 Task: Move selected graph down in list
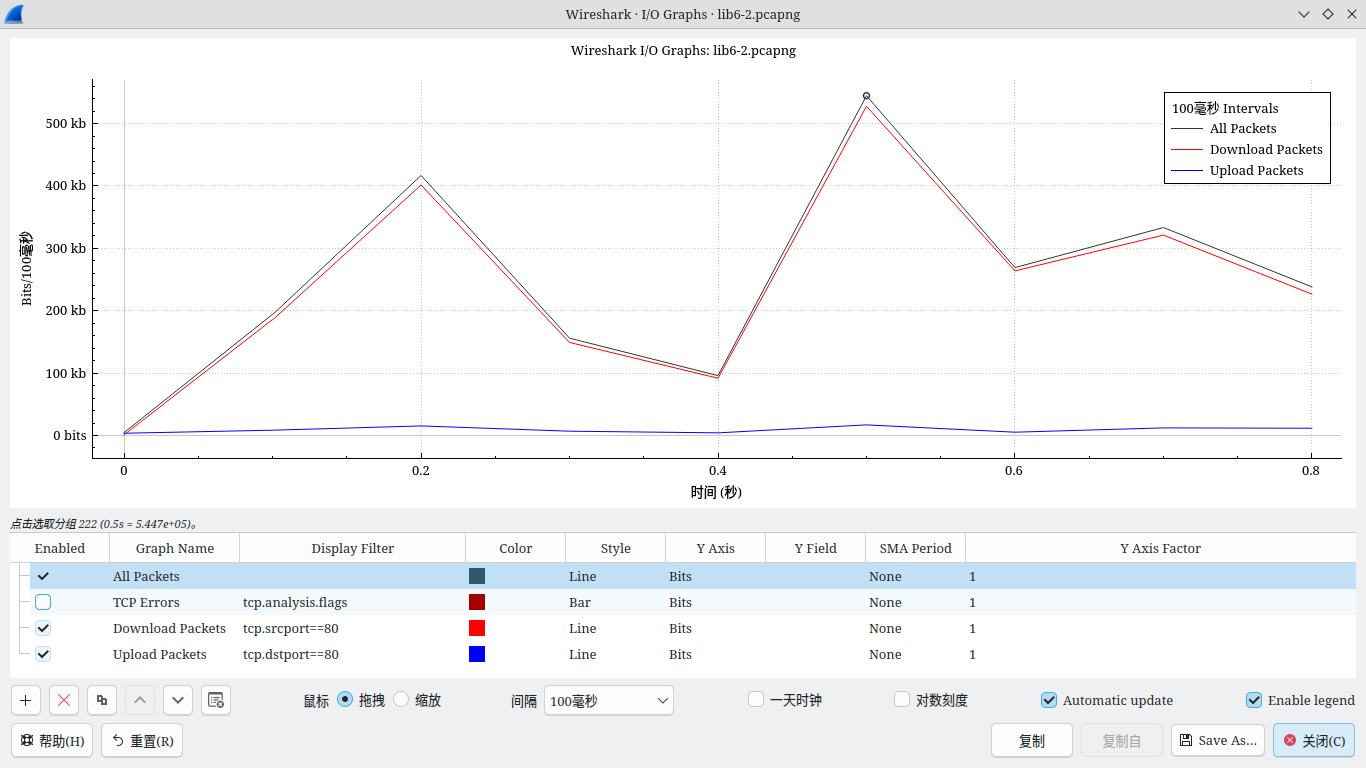click(x=177, y=700)
